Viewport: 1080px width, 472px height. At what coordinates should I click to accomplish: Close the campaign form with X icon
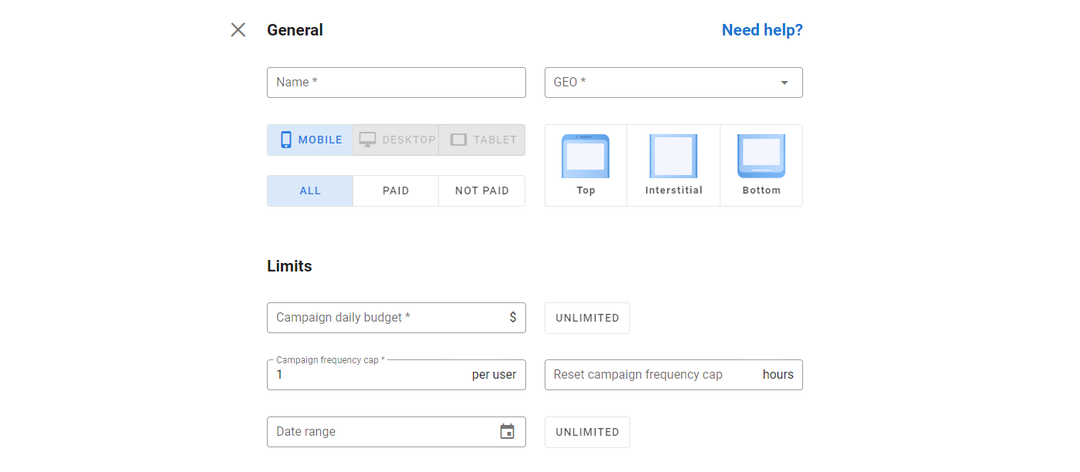tap(238, 30)
